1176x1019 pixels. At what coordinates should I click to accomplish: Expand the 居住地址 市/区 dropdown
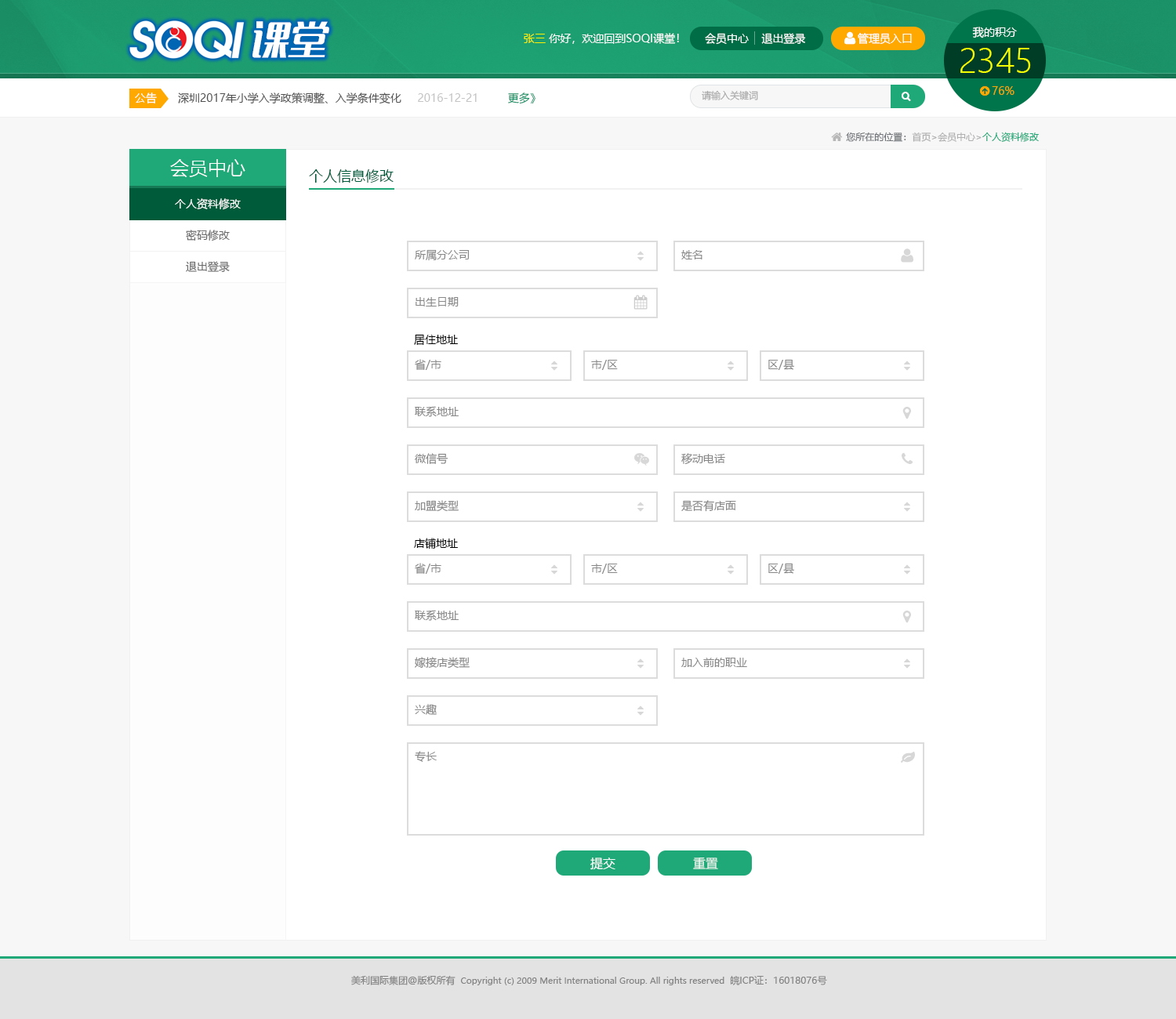point(666,365)
